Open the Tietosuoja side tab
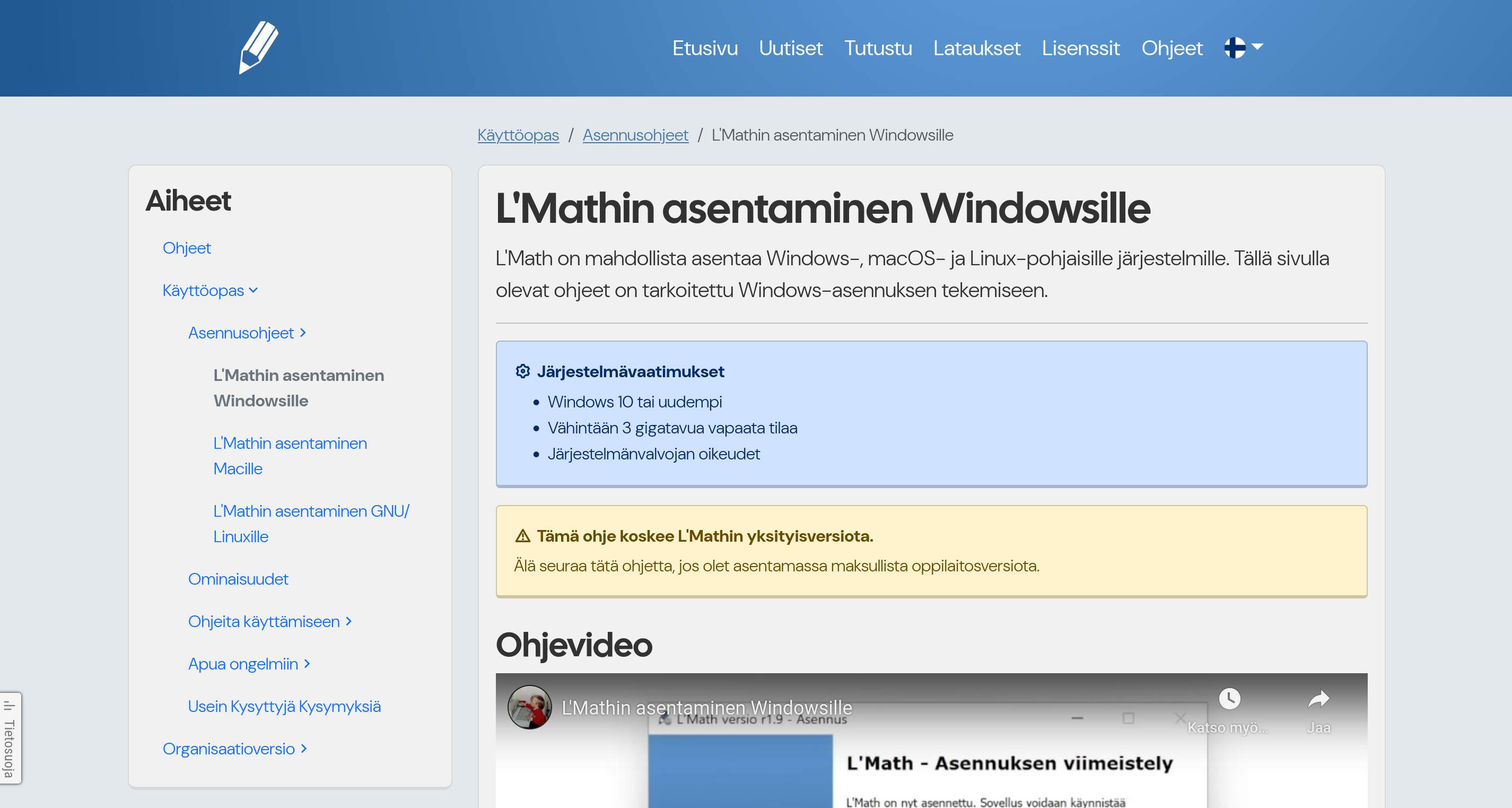The image size is (1512, 808). (x=10, y=738)
